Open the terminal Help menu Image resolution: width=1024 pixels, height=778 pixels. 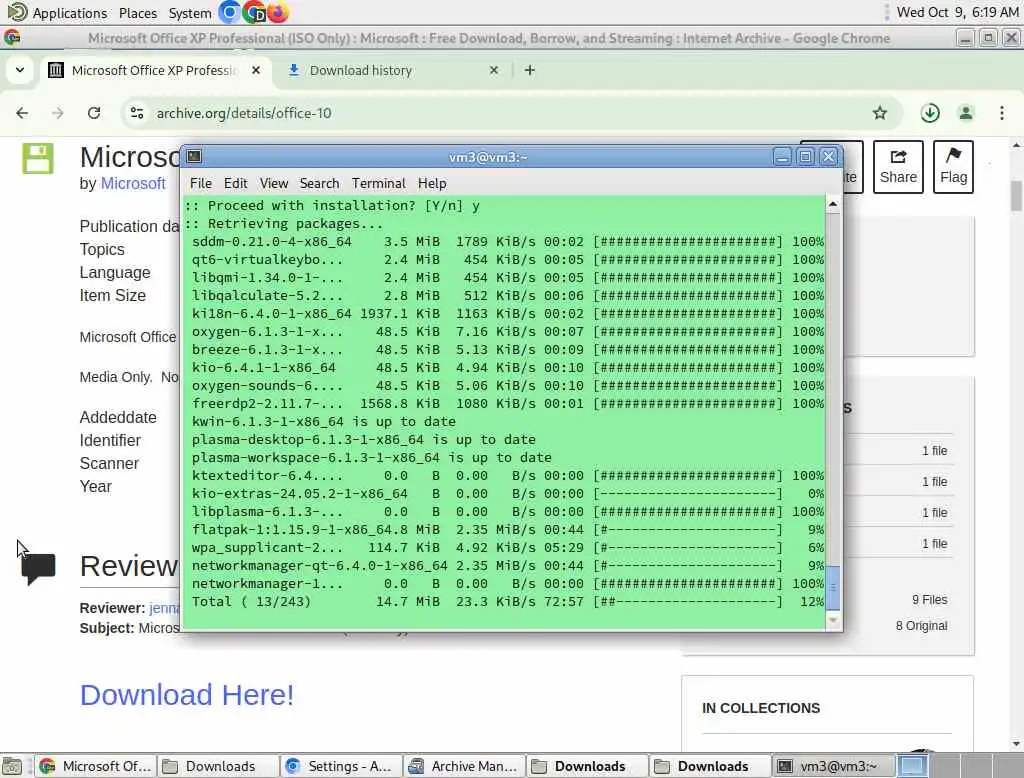(432, 184)
